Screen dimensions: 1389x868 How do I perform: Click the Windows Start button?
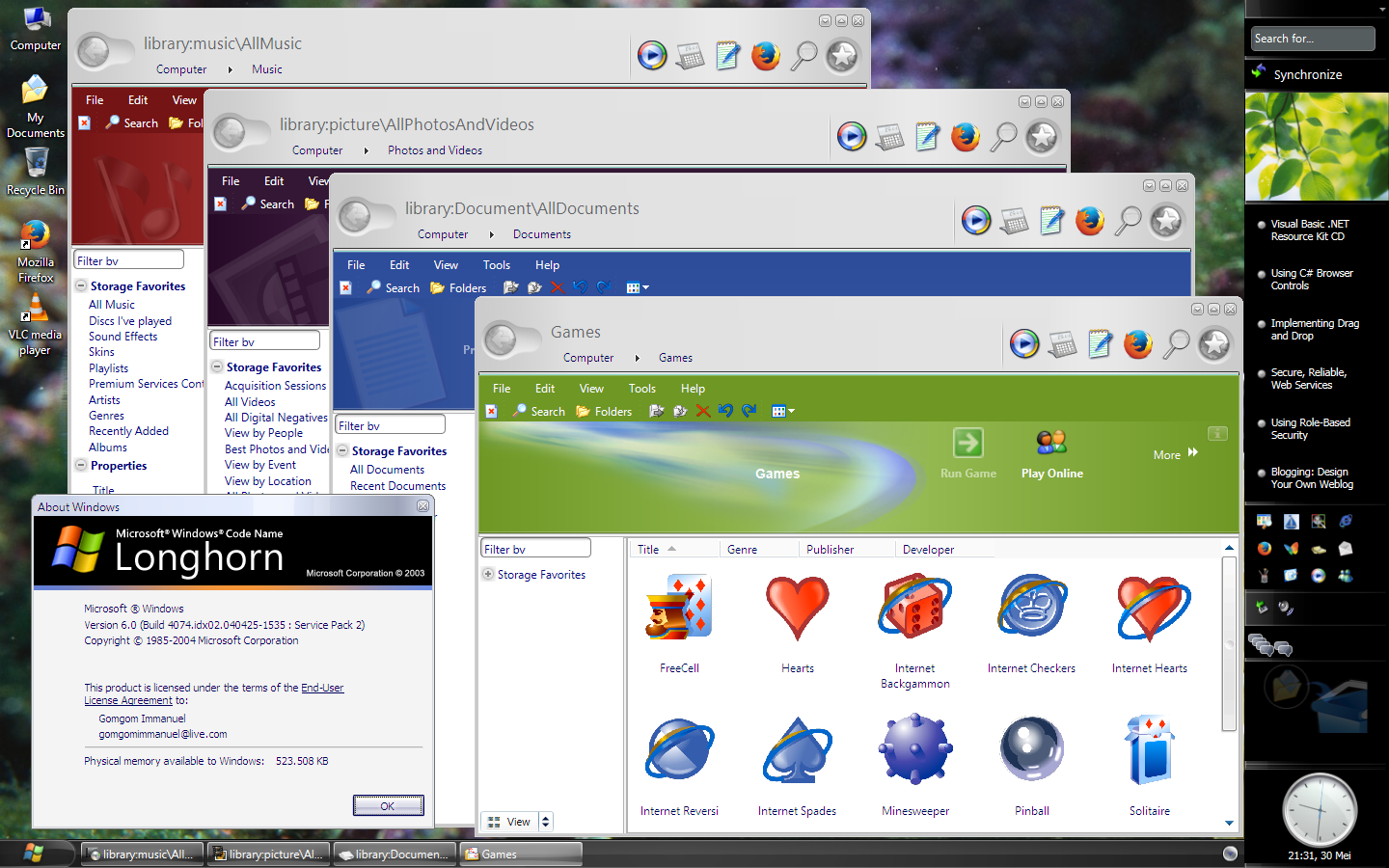point(35,853)
